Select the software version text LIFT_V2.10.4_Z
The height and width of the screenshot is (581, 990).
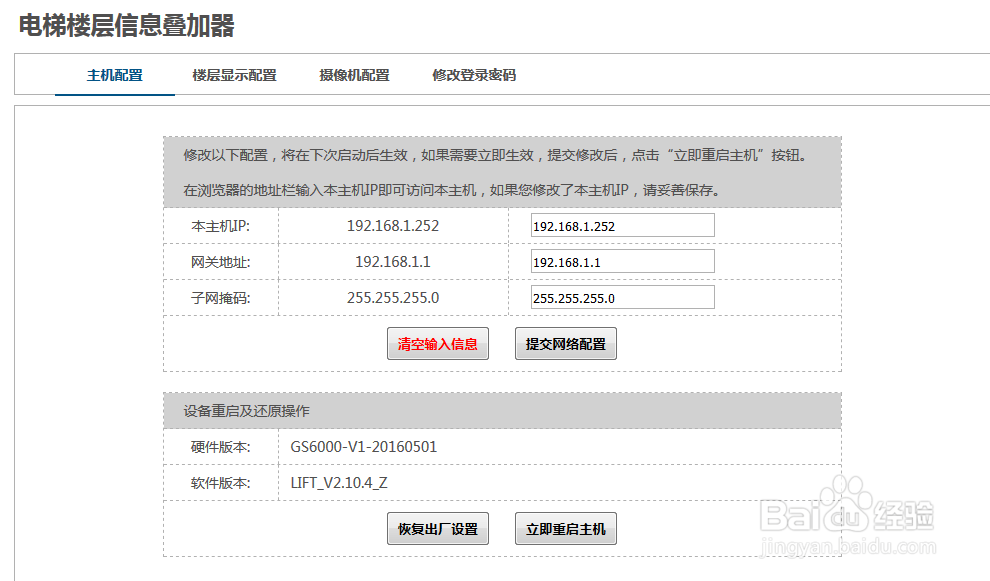pyautogui.click(x=340, y=483)
